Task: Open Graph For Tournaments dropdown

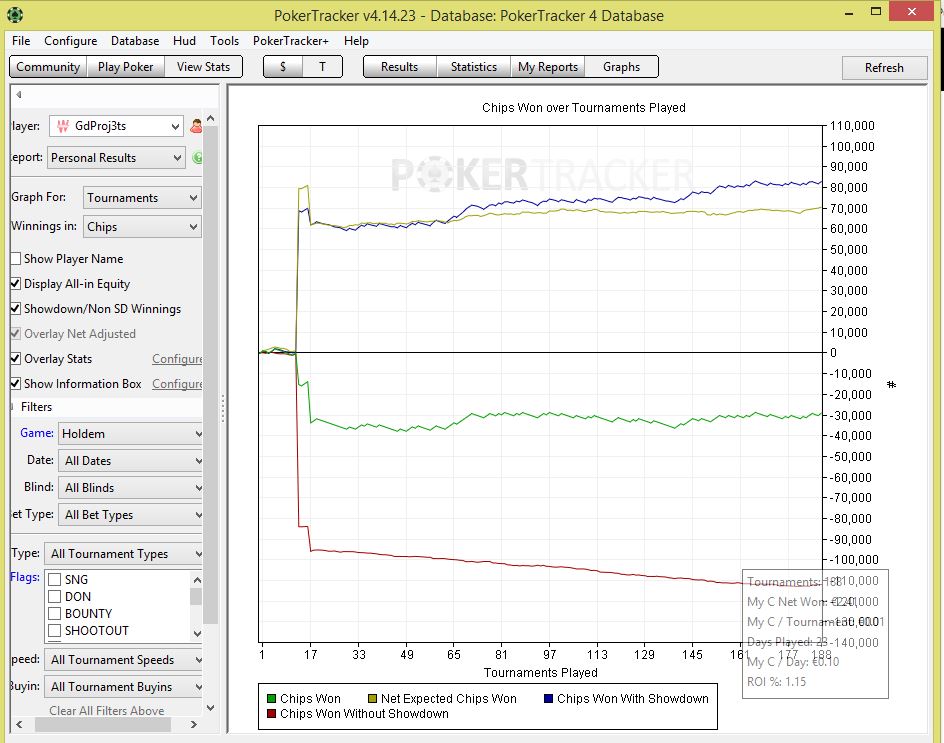Action: (x=142, y=197)
